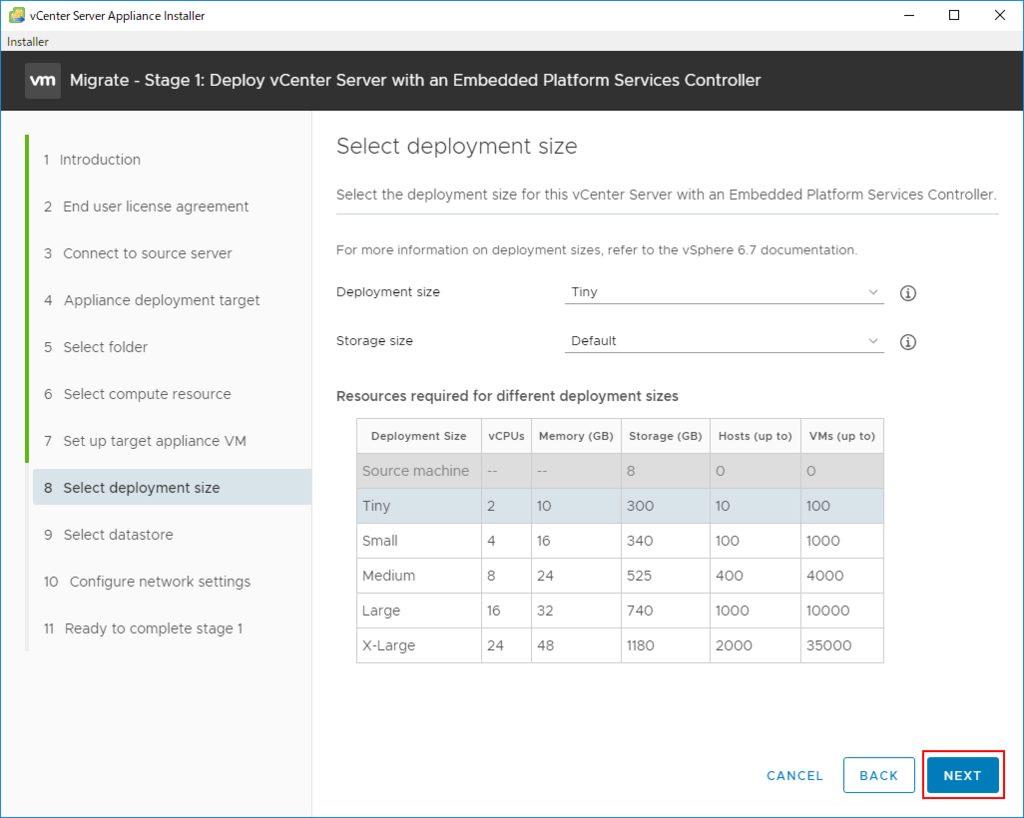Click the CANCEL button
1024x818 pixels.
[x=794, y=775]
